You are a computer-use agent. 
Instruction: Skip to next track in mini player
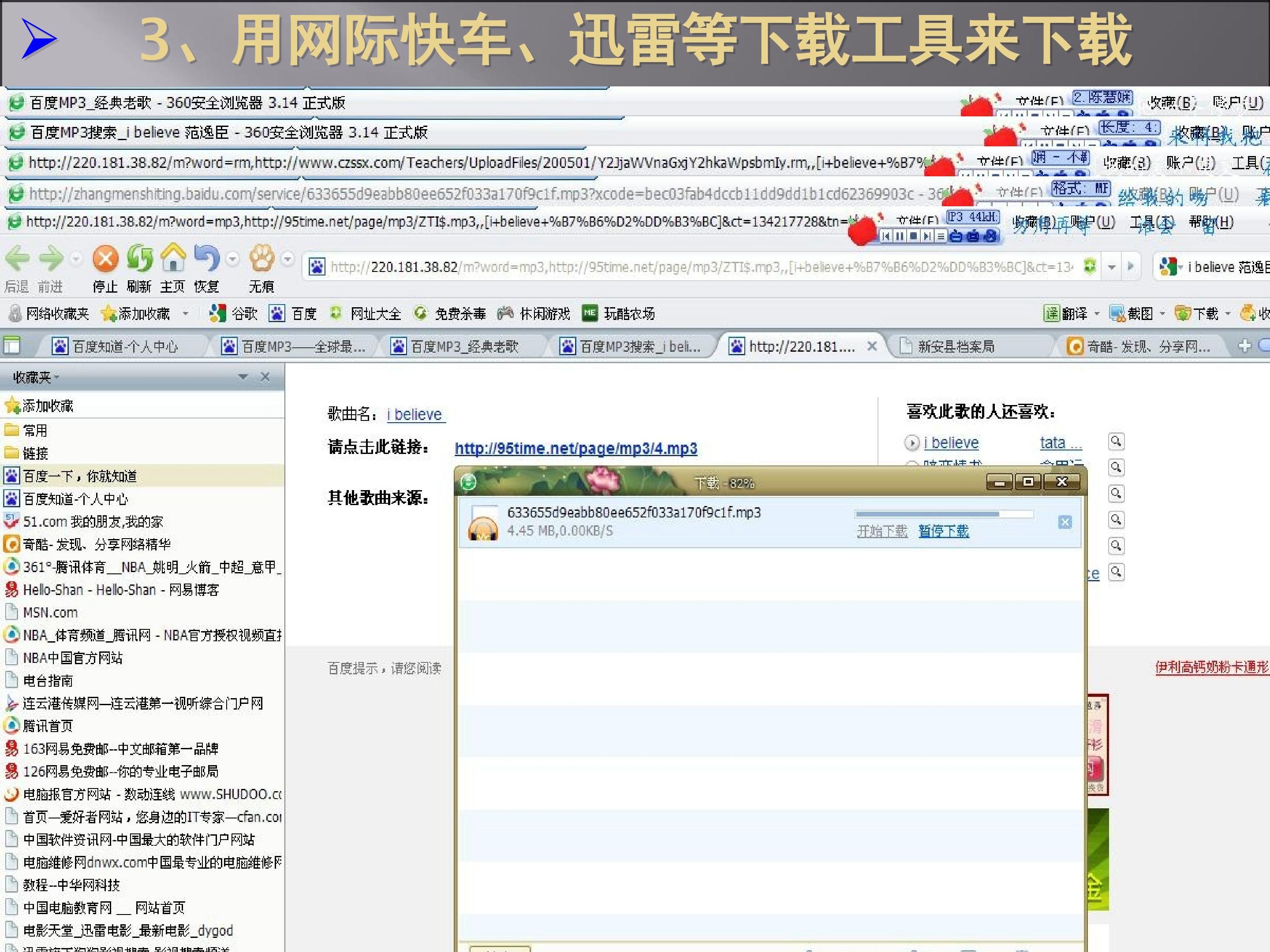click(927, 236)
